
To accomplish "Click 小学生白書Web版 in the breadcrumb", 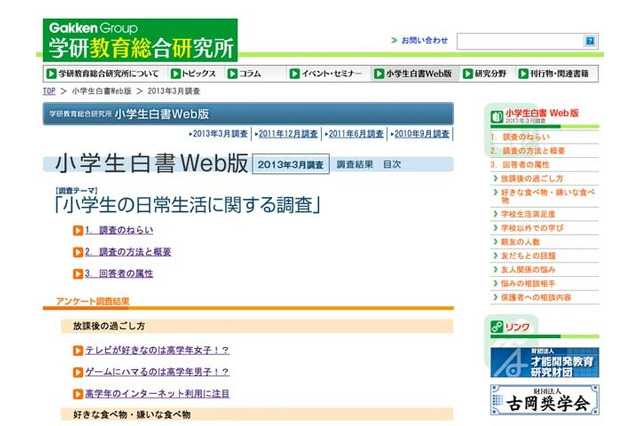I will click(102, 91).
